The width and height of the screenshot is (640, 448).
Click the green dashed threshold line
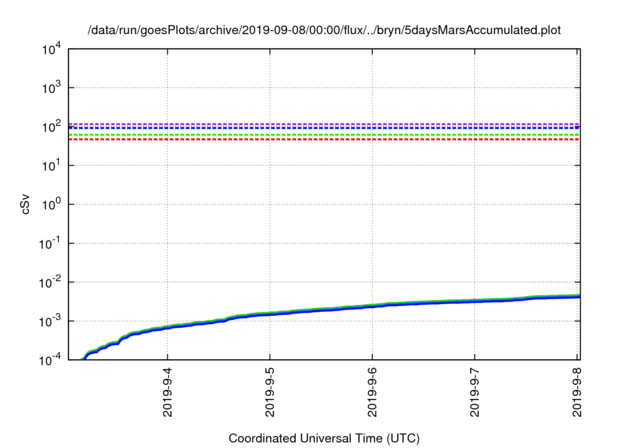(x=324, y=135)
